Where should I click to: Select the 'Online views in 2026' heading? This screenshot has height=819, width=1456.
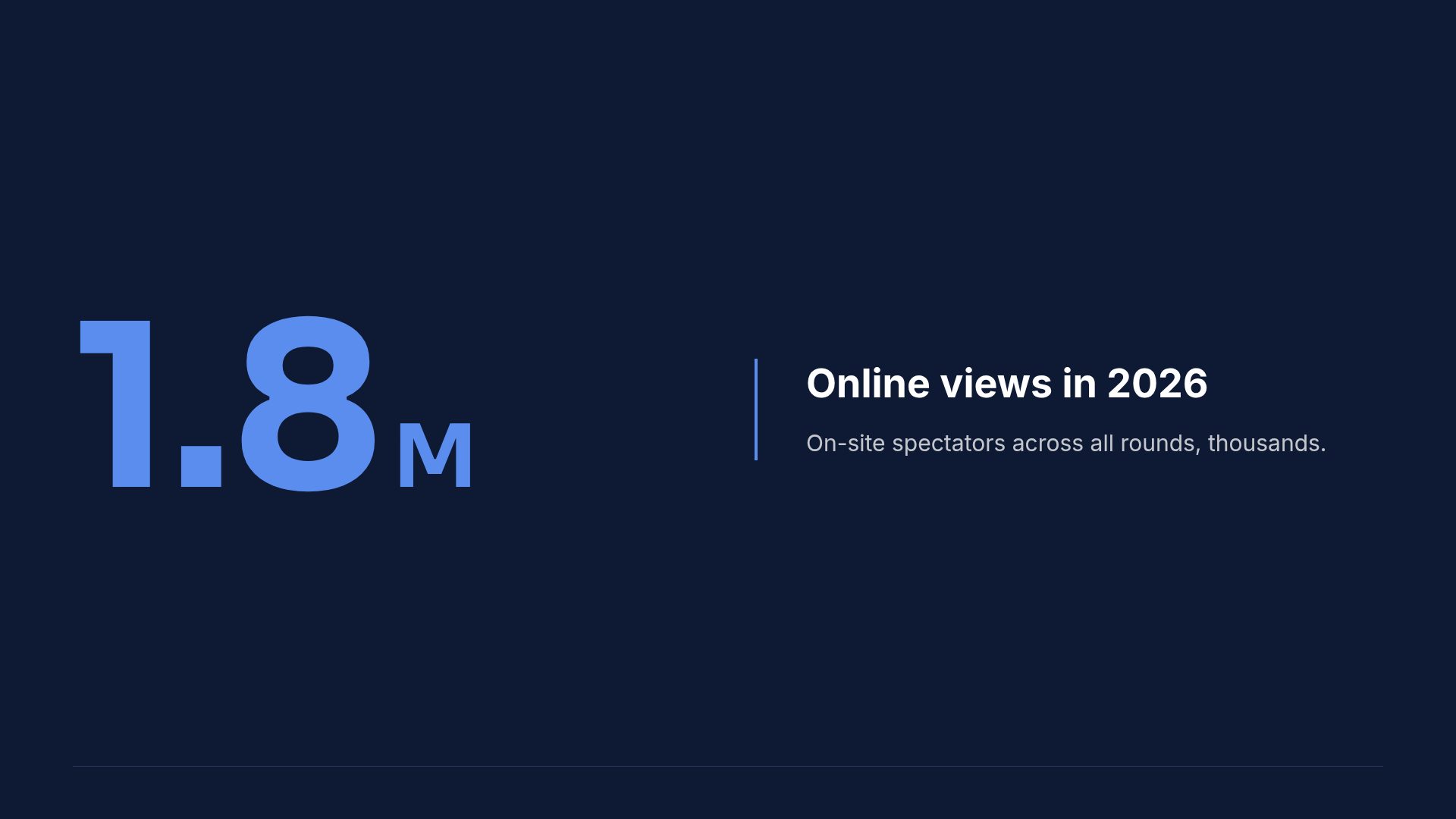(1006, 383)
